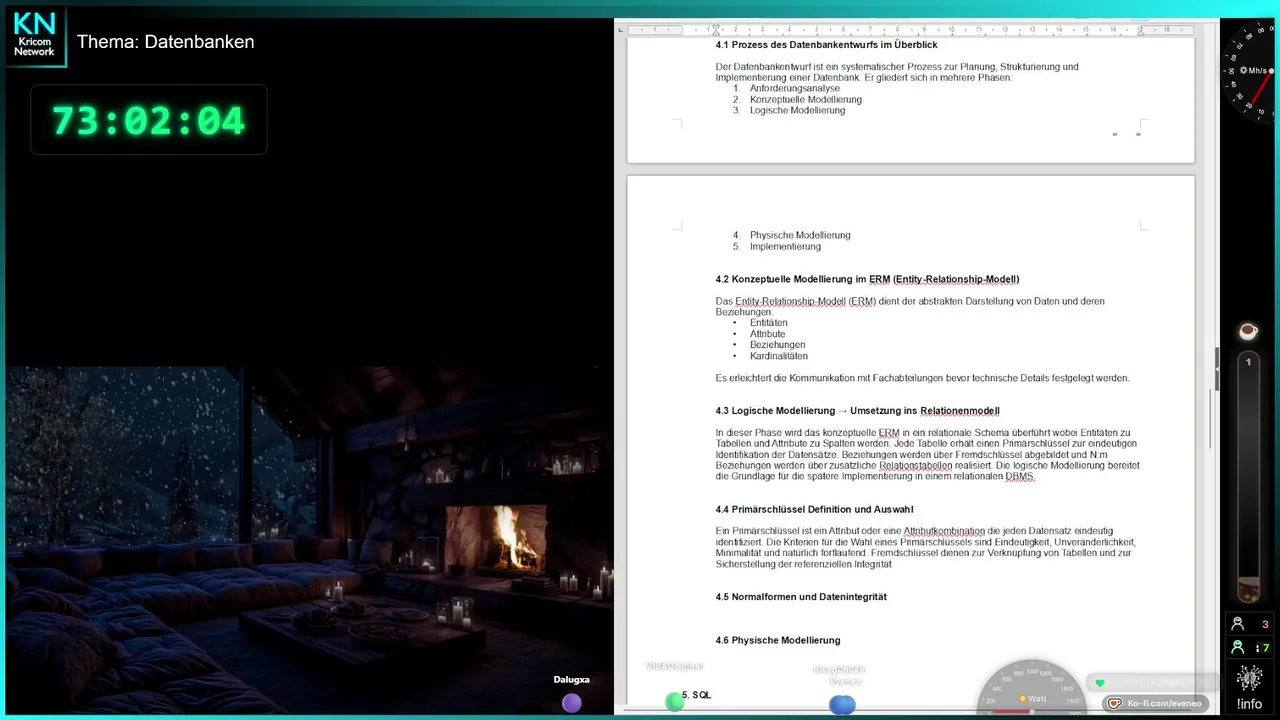This screenshot has height=720, width=1280.
Task: Click list item 'Implementierung'
Action: (785, 246)
